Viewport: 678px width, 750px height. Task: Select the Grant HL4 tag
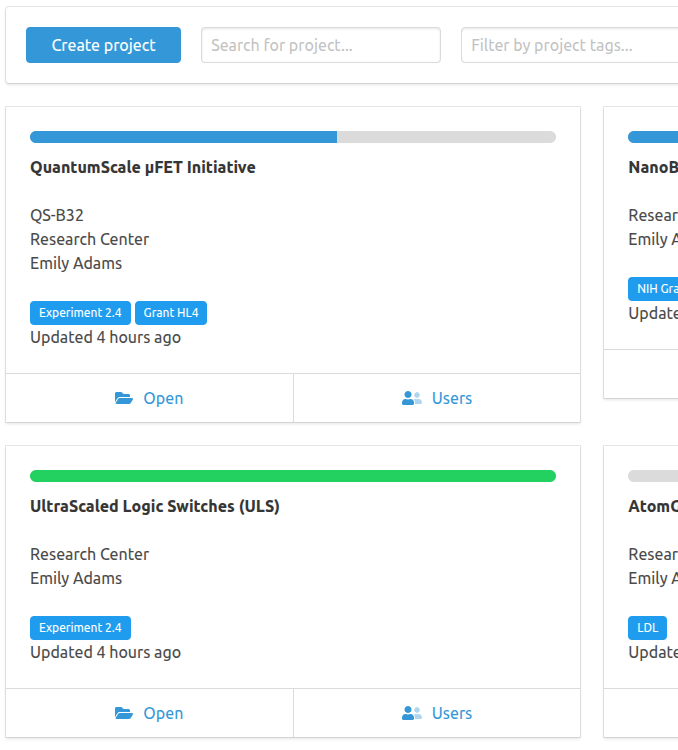(171, 313)
